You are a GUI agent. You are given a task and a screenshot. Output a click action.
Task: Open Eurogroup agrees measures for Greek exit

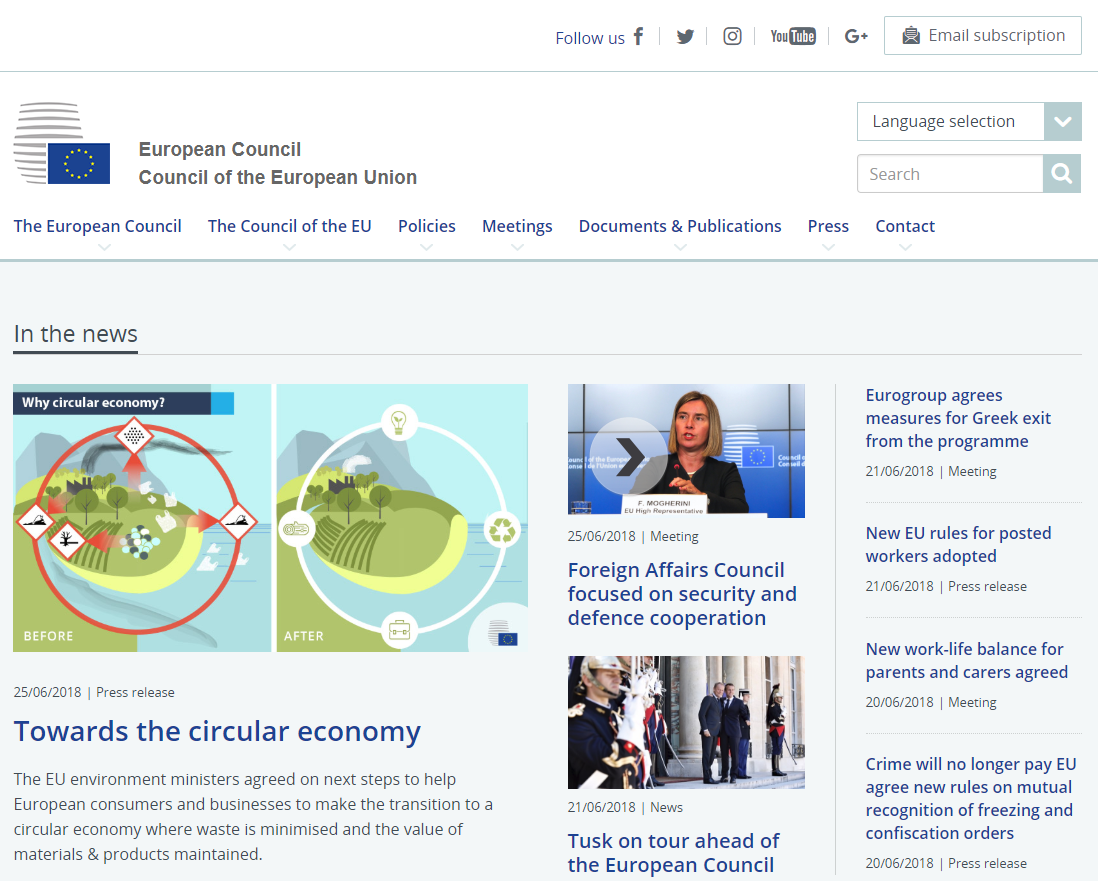[958, 418]
